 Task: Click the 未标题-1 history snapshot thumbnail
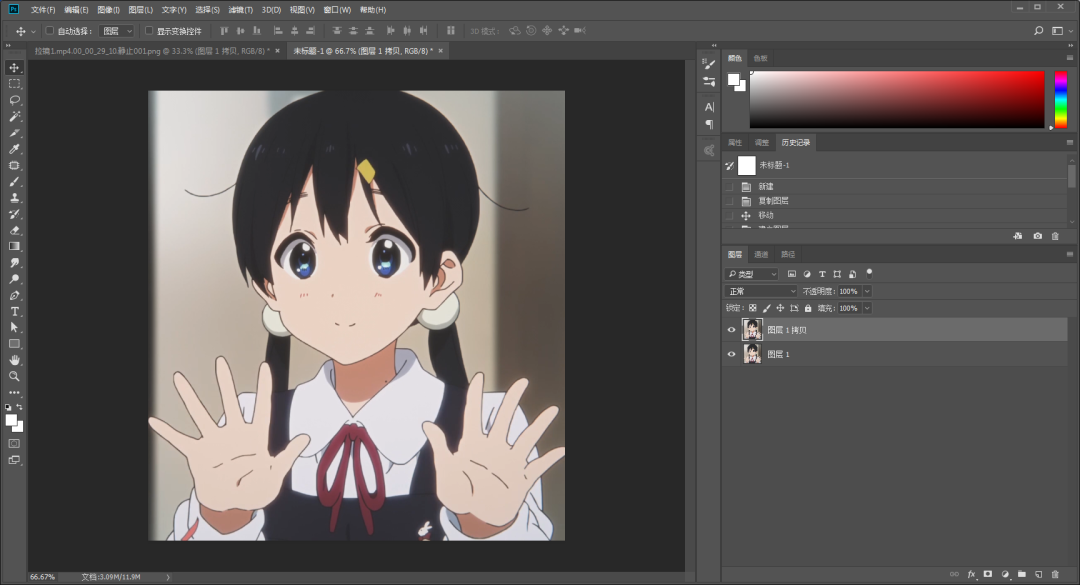747,165
